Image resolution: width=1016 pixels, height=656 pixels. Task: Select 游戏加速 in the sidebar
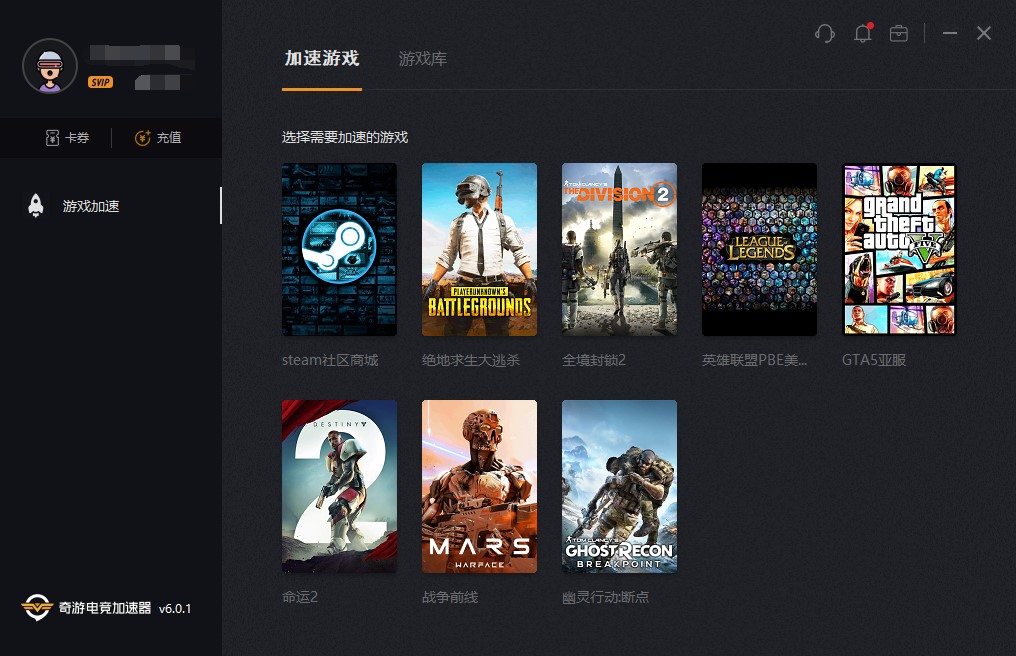(x=111, y=205)
